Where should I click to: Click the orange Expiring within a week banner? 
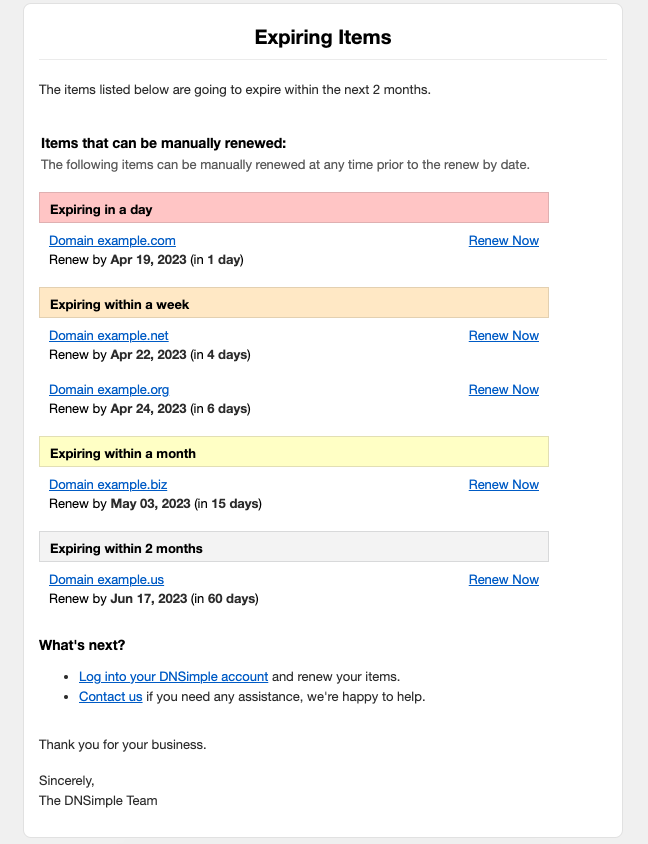click(293, 303)
